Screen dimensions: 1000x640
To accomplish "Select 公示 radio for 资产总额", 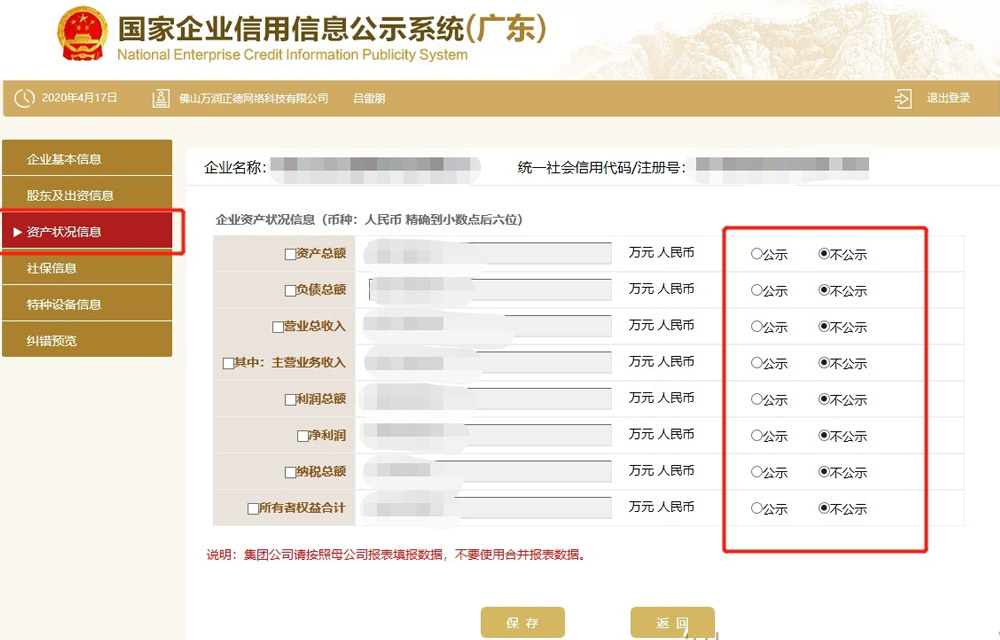I will coord(755,254).
